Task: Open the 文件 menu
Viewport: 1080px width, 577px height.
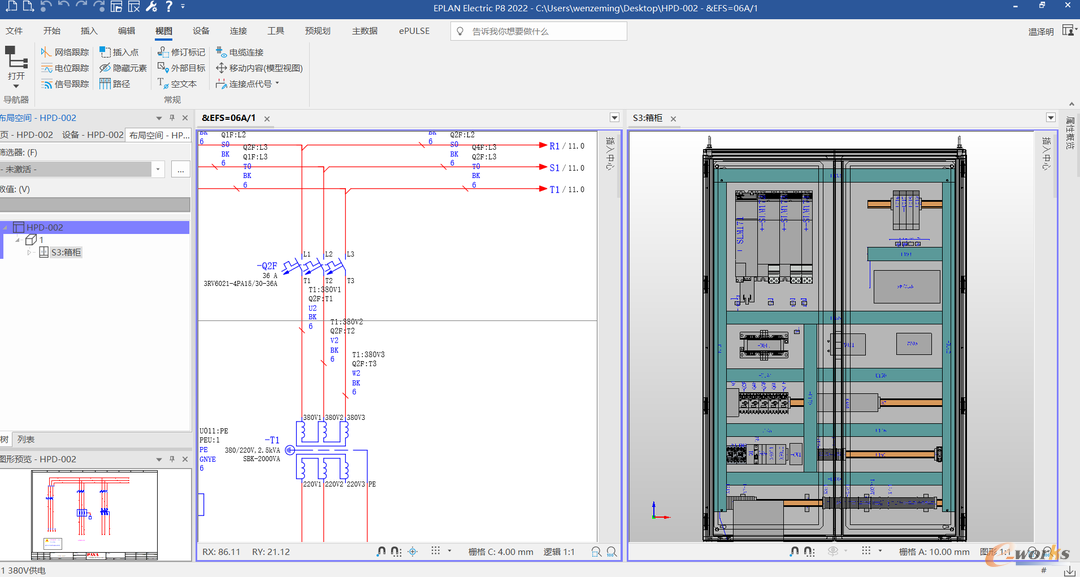Action: pos(14,31)
